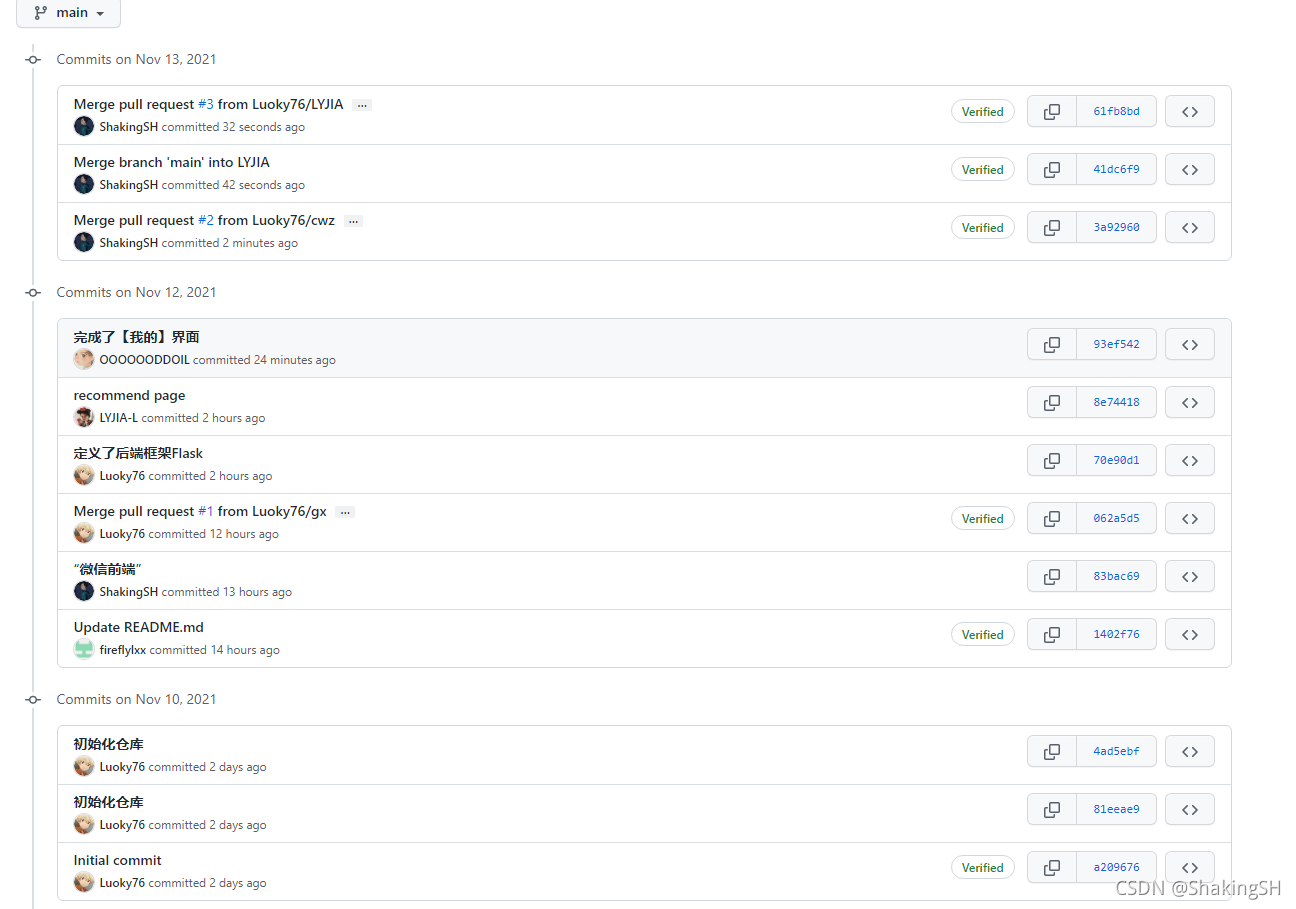Show Verified details for commit 61fb8bd
The width and height of the screenshot is (1296, 909).
[x=982, y=112]
